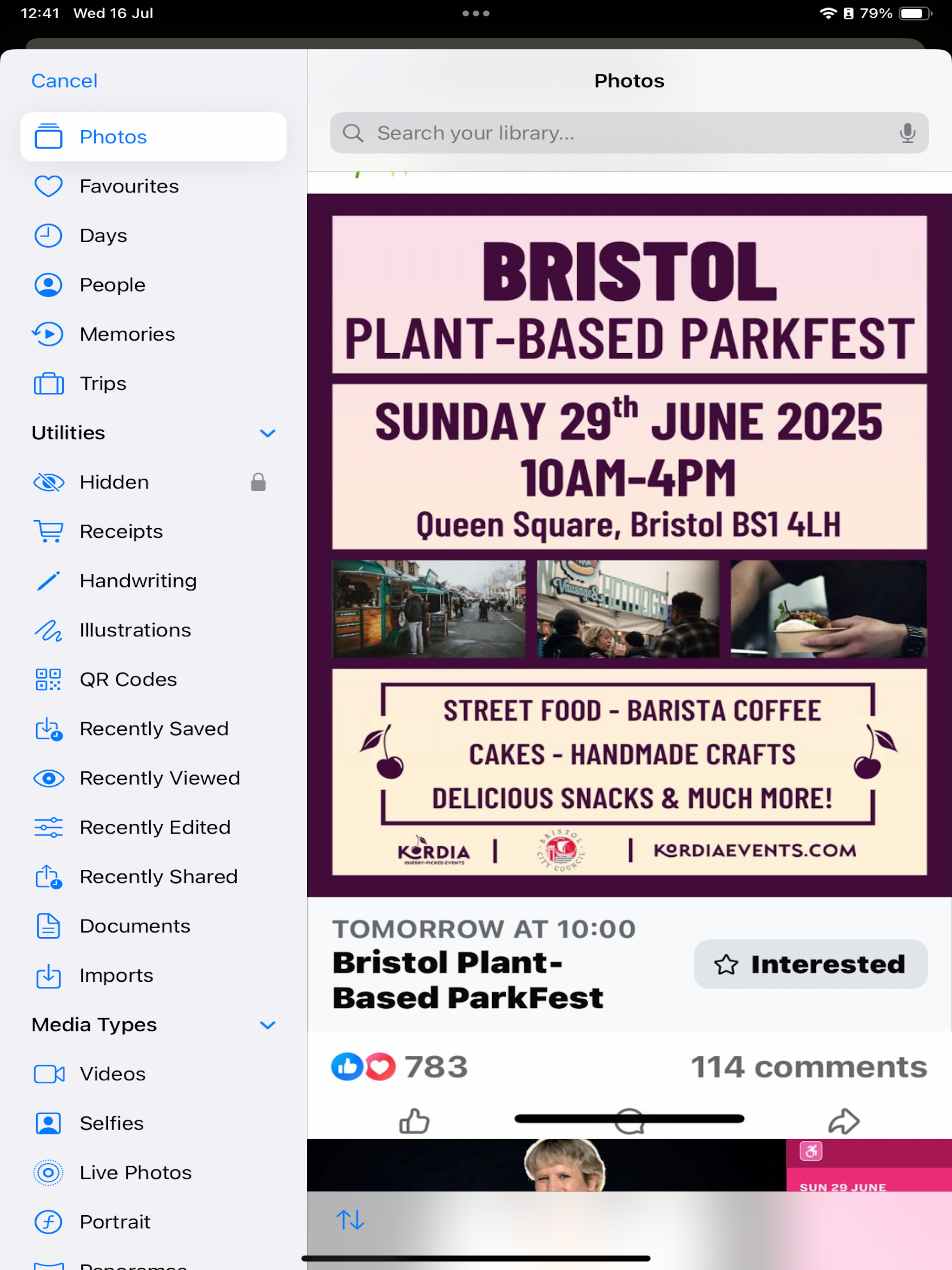This screenshot has height=1270, width=952.
Task: Open the Imports album label
Action: pyautogui.click(x=117, y=976)
